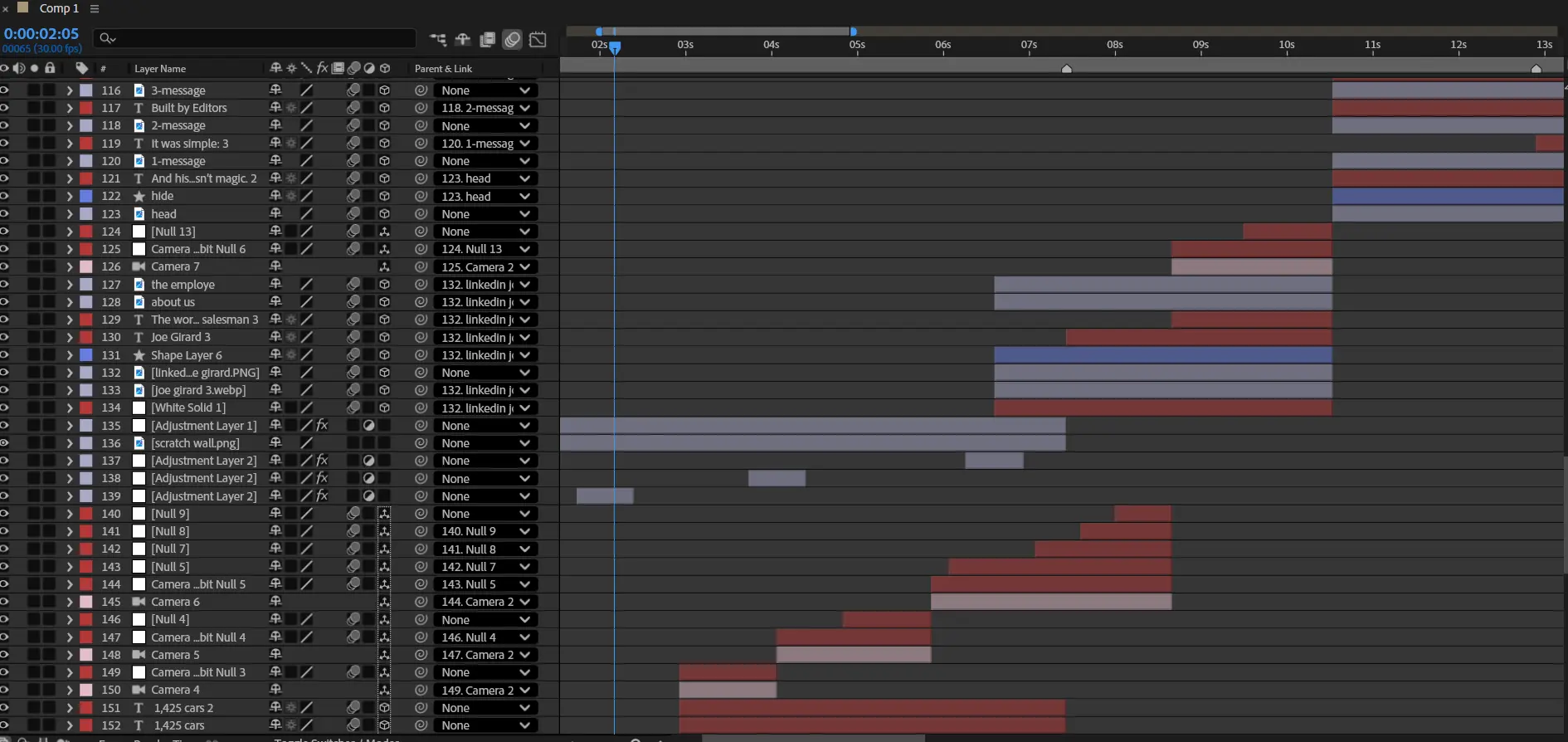Click the current timecode 0:00:02:05
The width and height of the screenshot is (1568, 742).
[41, 34]
